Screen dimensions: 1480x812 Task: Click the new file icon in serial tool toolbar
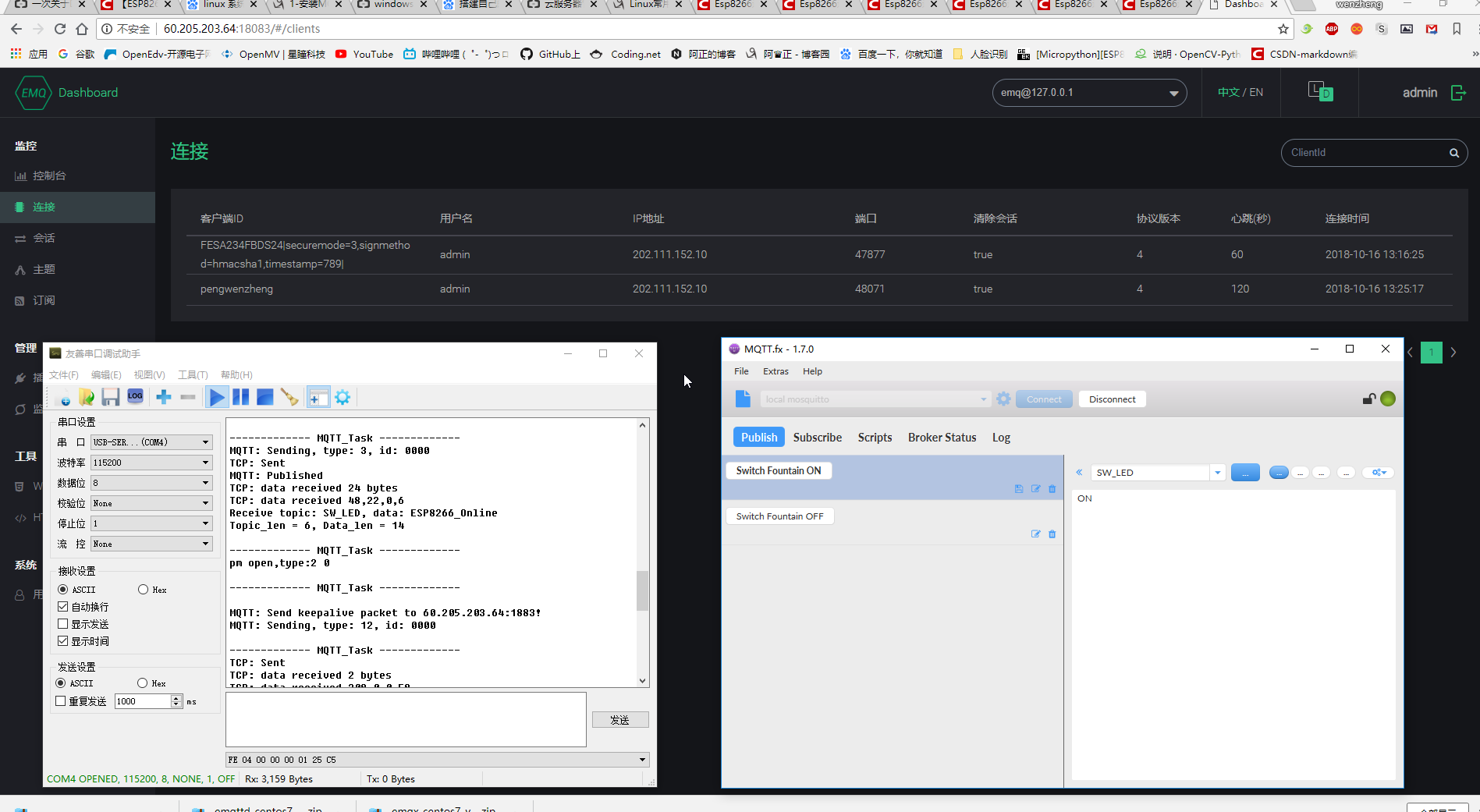[65, 398]
